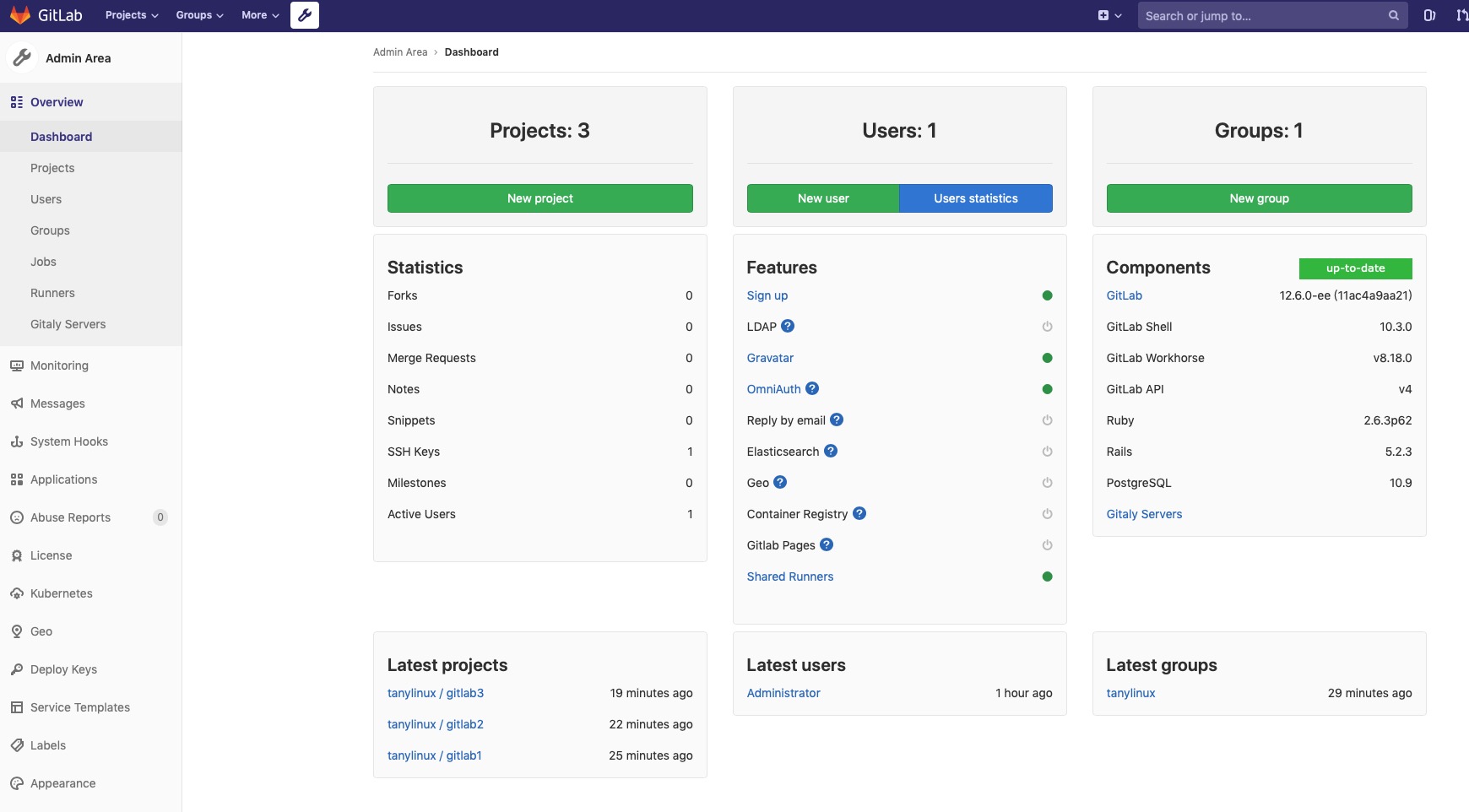Image resolution: width=1469 pixels, height=812 pixels.
Task: Click the Deploy Keys key icon
Action: pos(16,669)
